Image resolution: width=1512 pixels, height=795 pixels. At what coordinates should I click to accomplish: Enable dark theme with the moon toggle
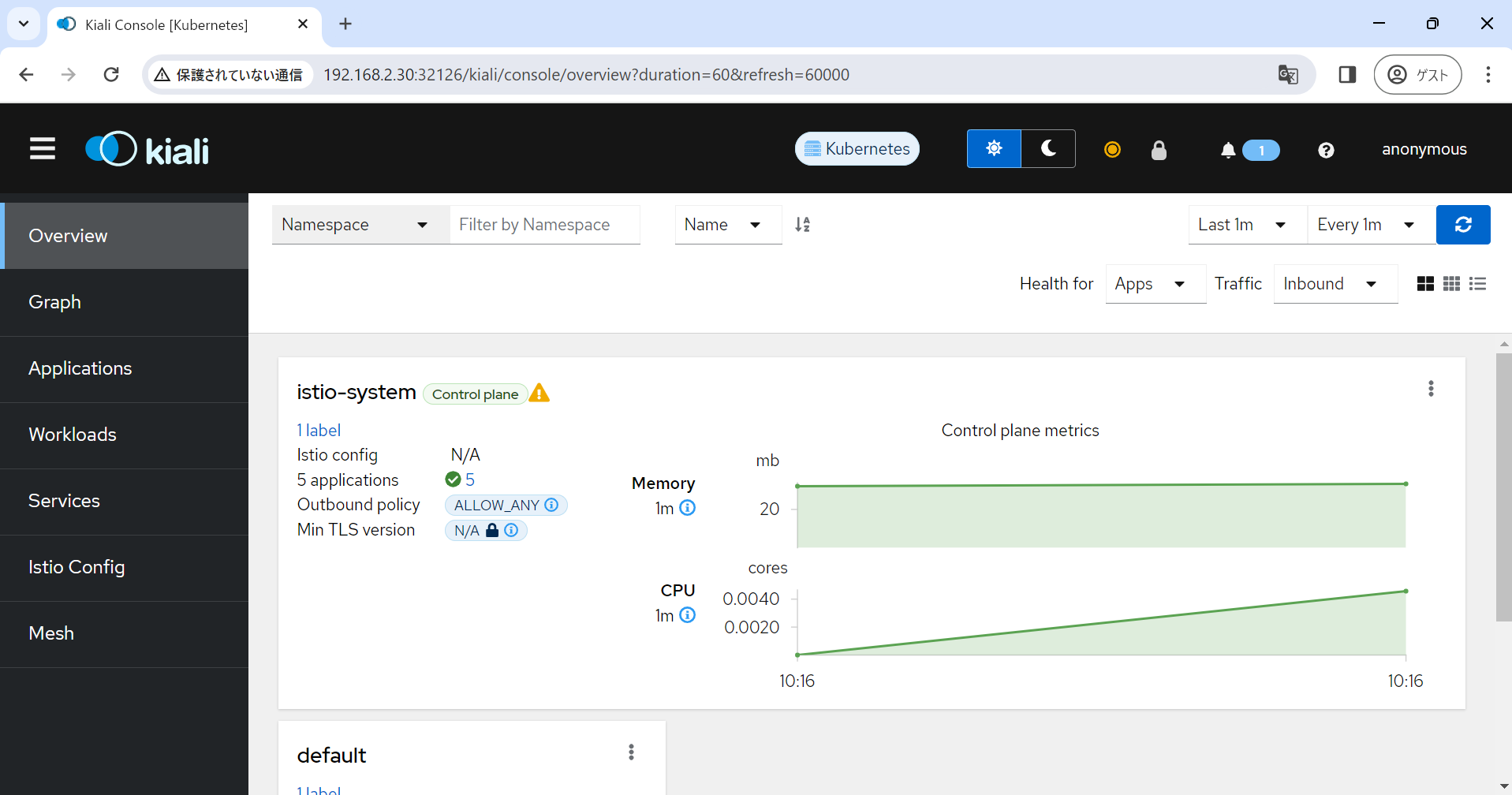coord(1047,148)
